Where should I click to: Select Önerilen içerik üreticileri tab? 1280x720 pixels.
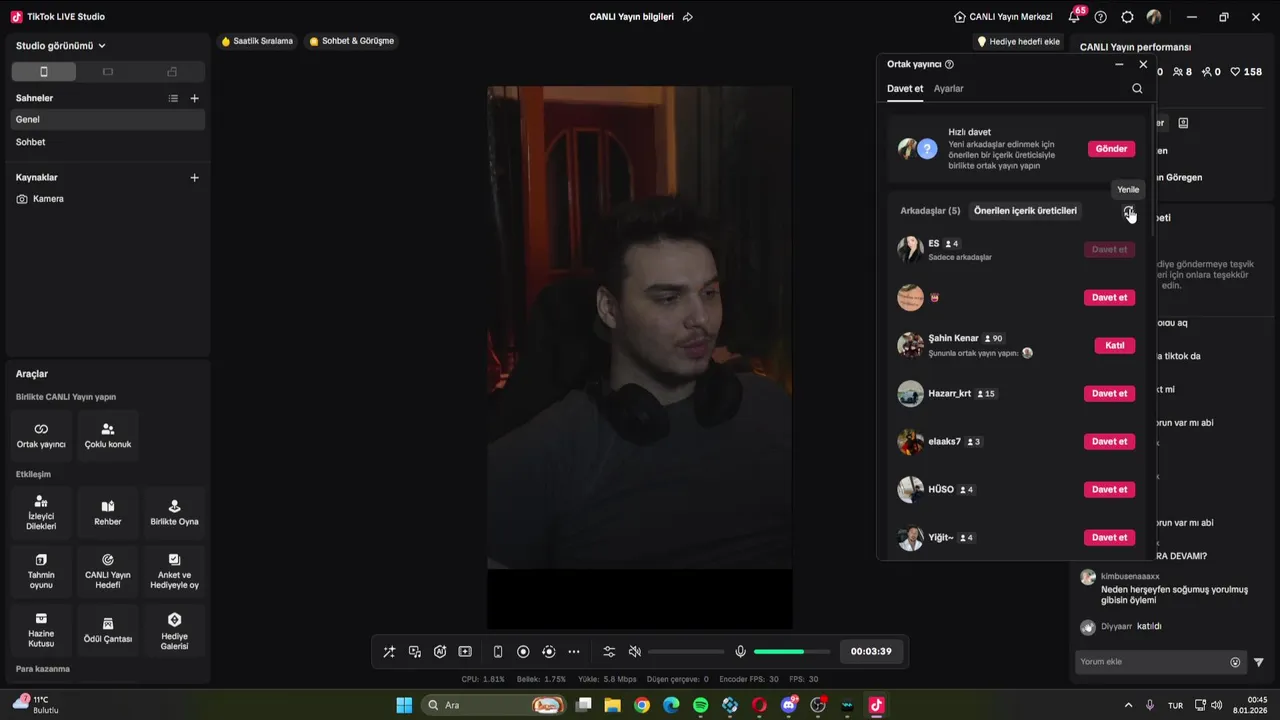click(1025, 211)
